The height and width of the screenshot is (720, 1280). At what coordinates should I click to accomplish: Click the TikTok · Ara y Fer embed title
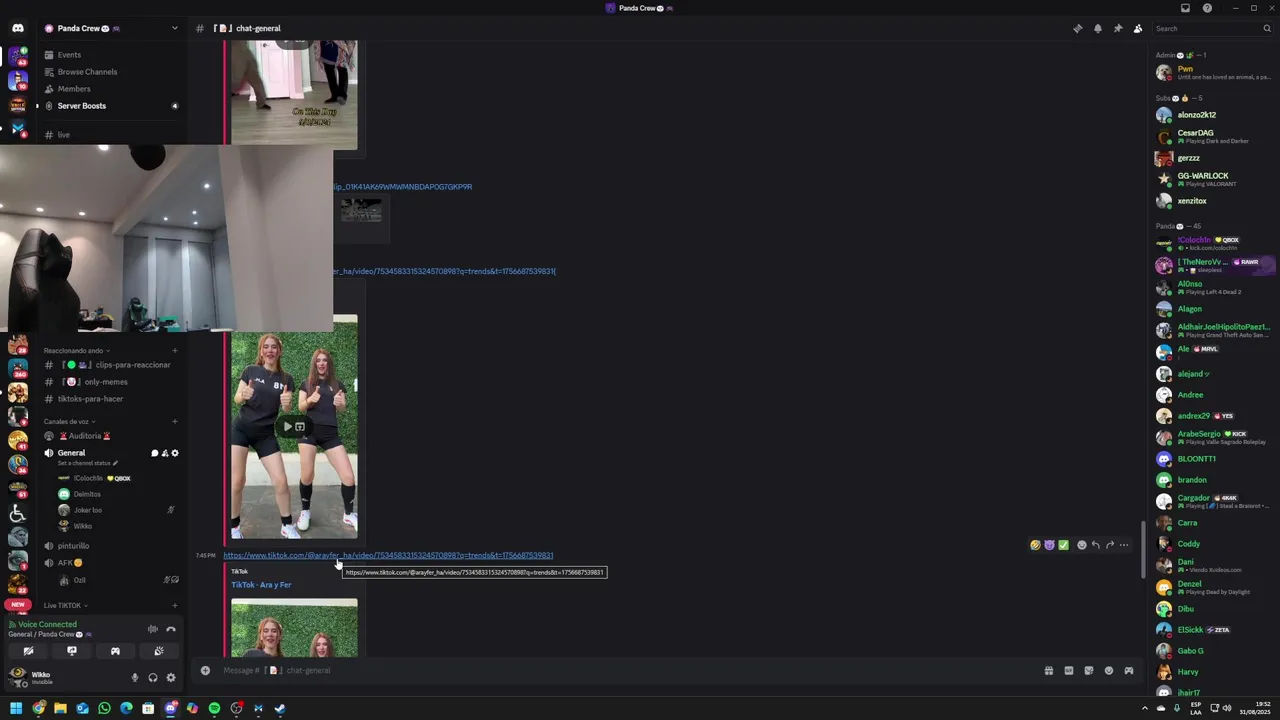tap(261, 585)
